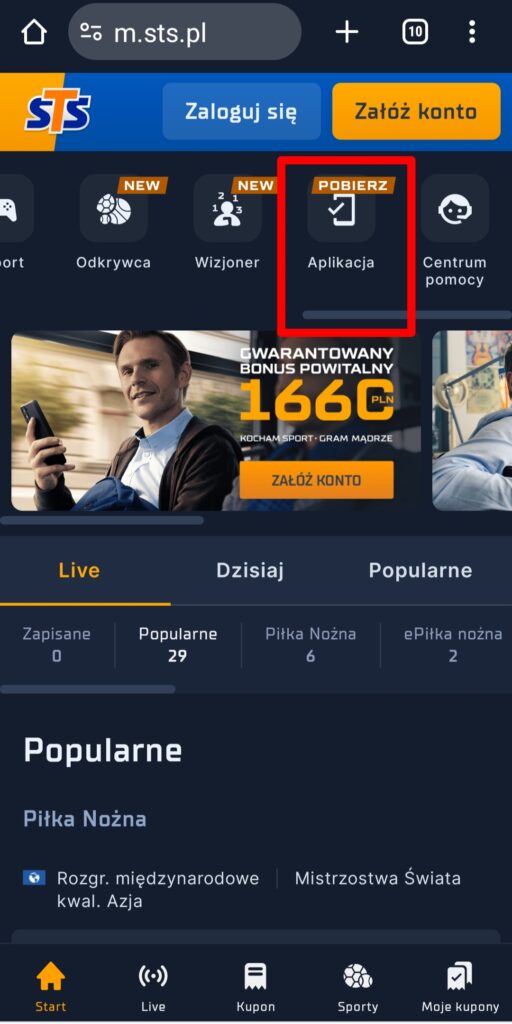Switch to the Popularne tab
Viewport: 512px width, 1024px height.
pos(421,570)
